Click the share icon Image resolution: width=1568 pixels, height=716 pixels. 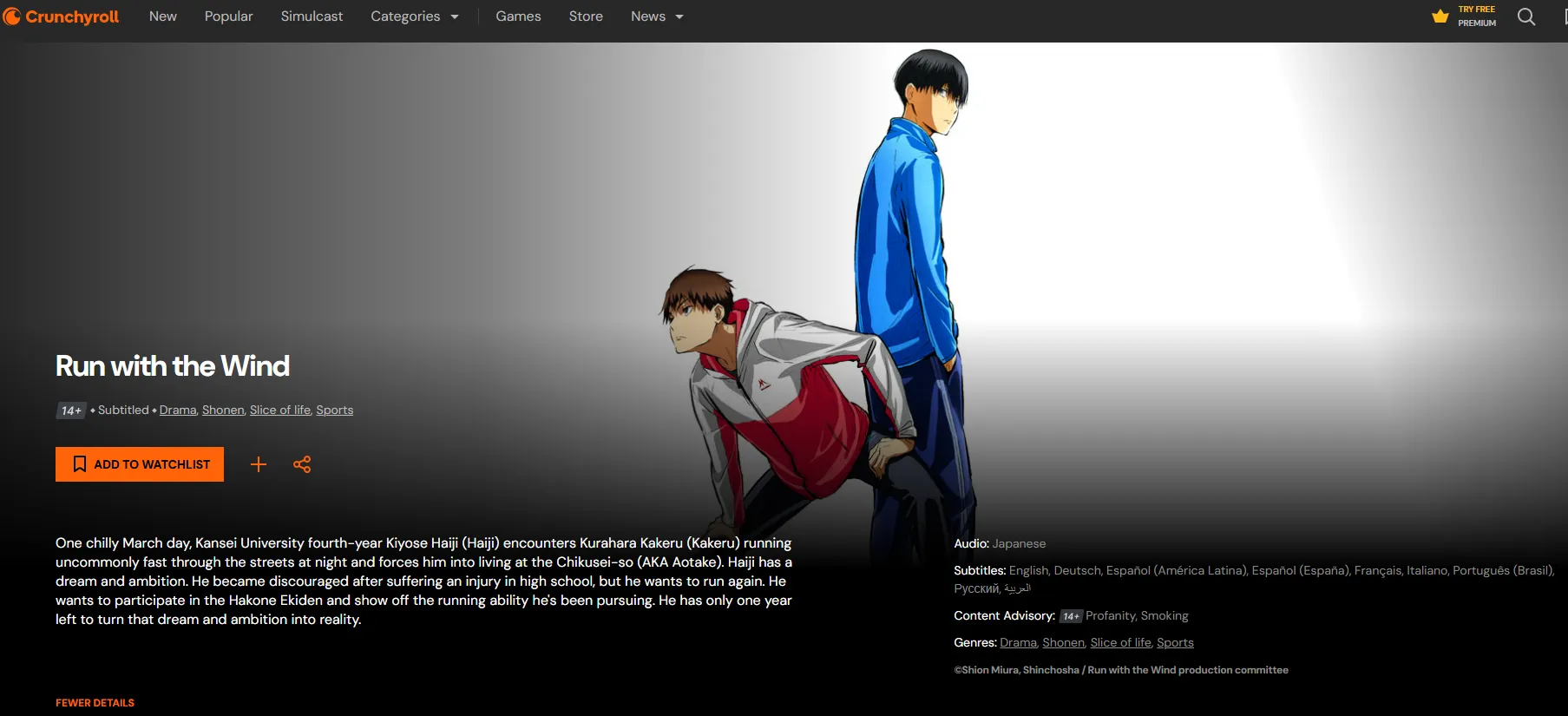[302, 464]
